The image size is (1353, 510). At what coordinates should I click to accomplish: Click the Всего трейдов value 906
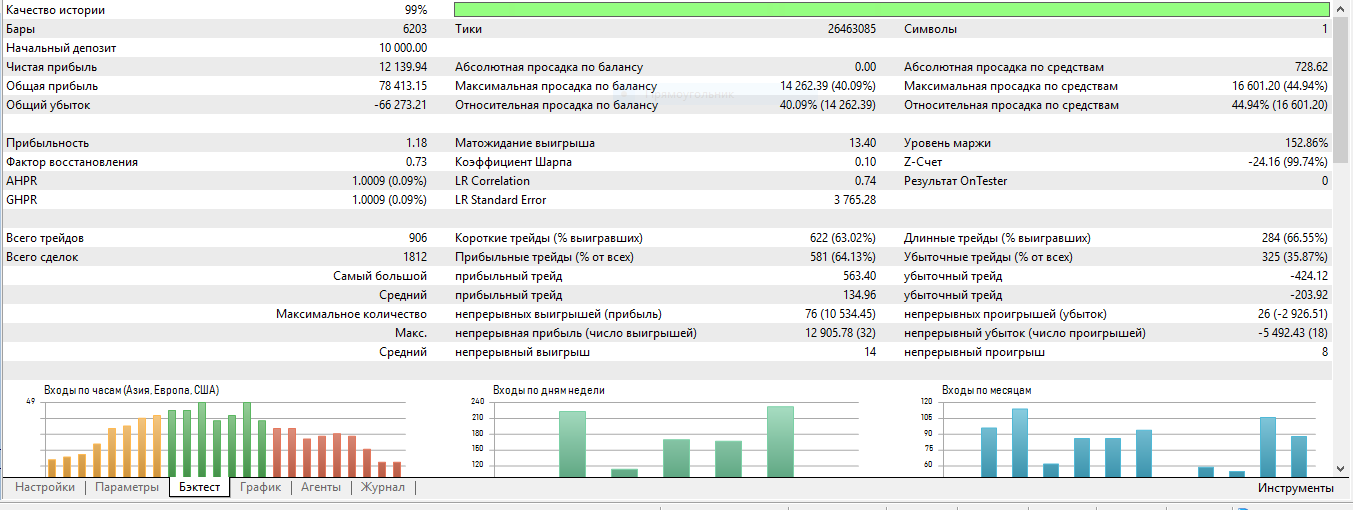pyautogui.click(x=416, y=238)
